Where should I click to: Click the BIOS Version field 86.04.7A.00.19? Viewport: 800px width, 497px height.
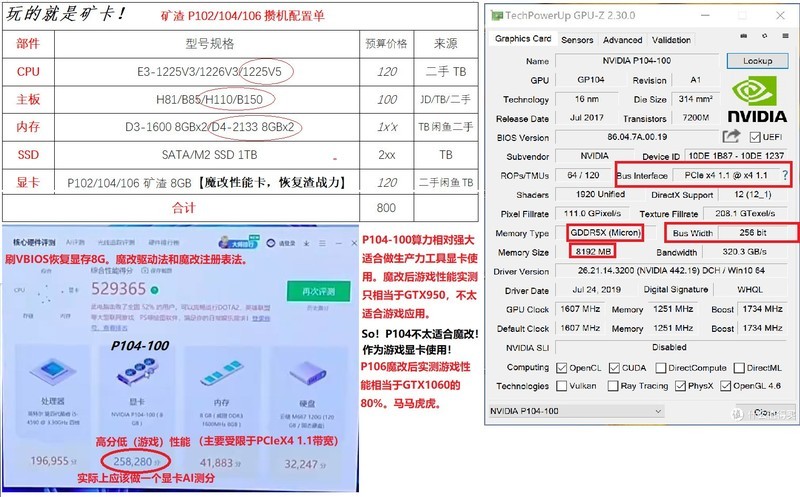pos(637,137)
